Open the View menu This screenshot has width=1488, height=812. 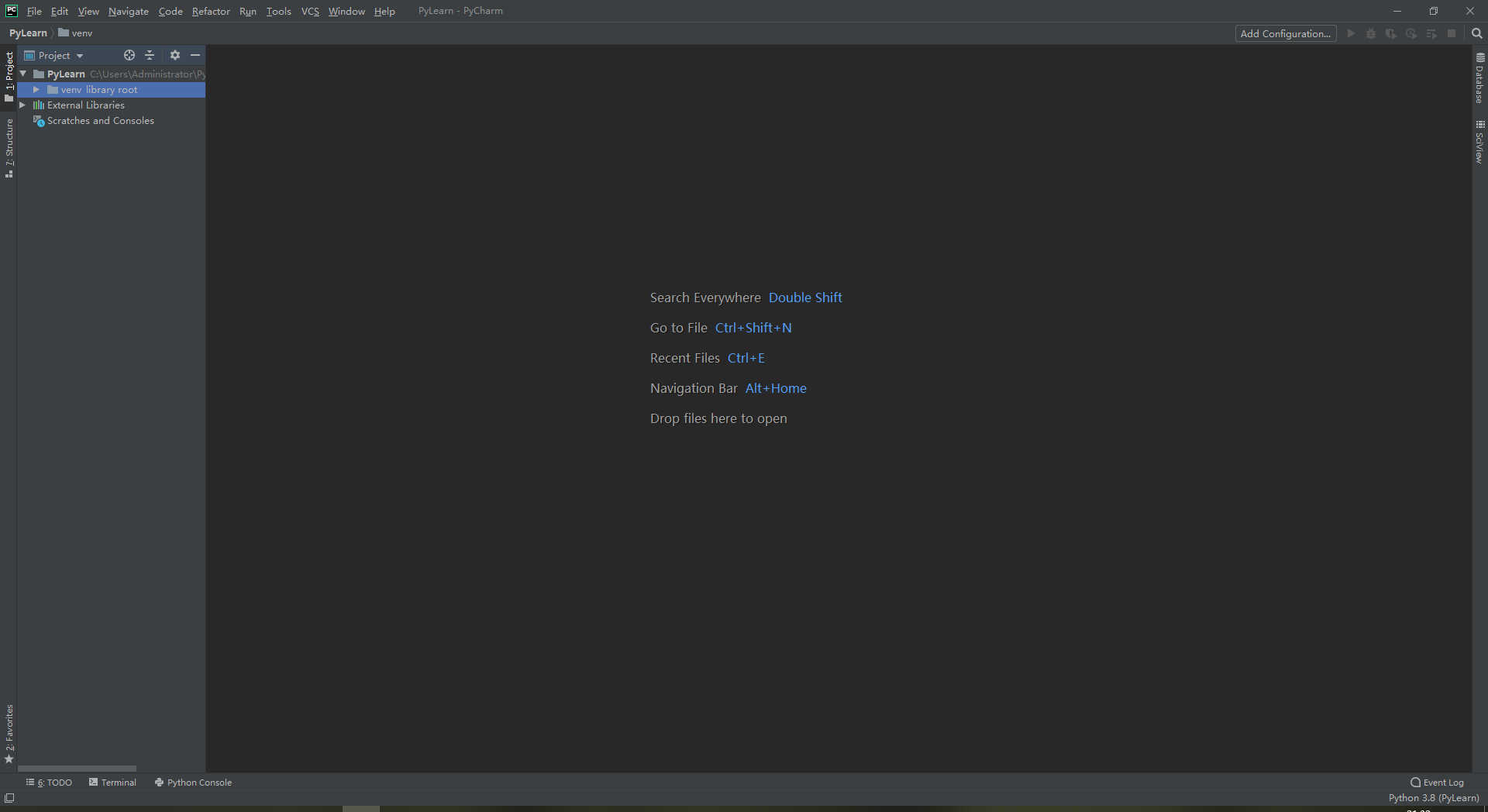click(x=88, y=11)
